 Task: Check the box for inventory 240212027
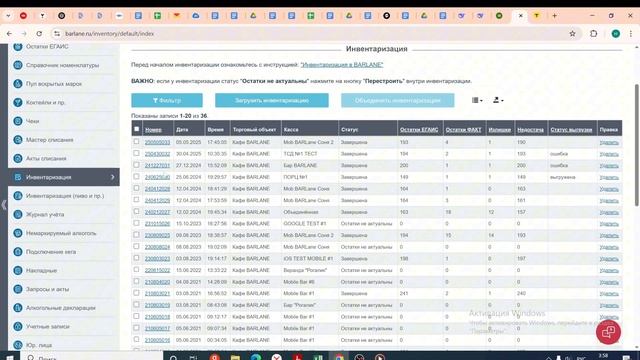(x=136, y=211)
